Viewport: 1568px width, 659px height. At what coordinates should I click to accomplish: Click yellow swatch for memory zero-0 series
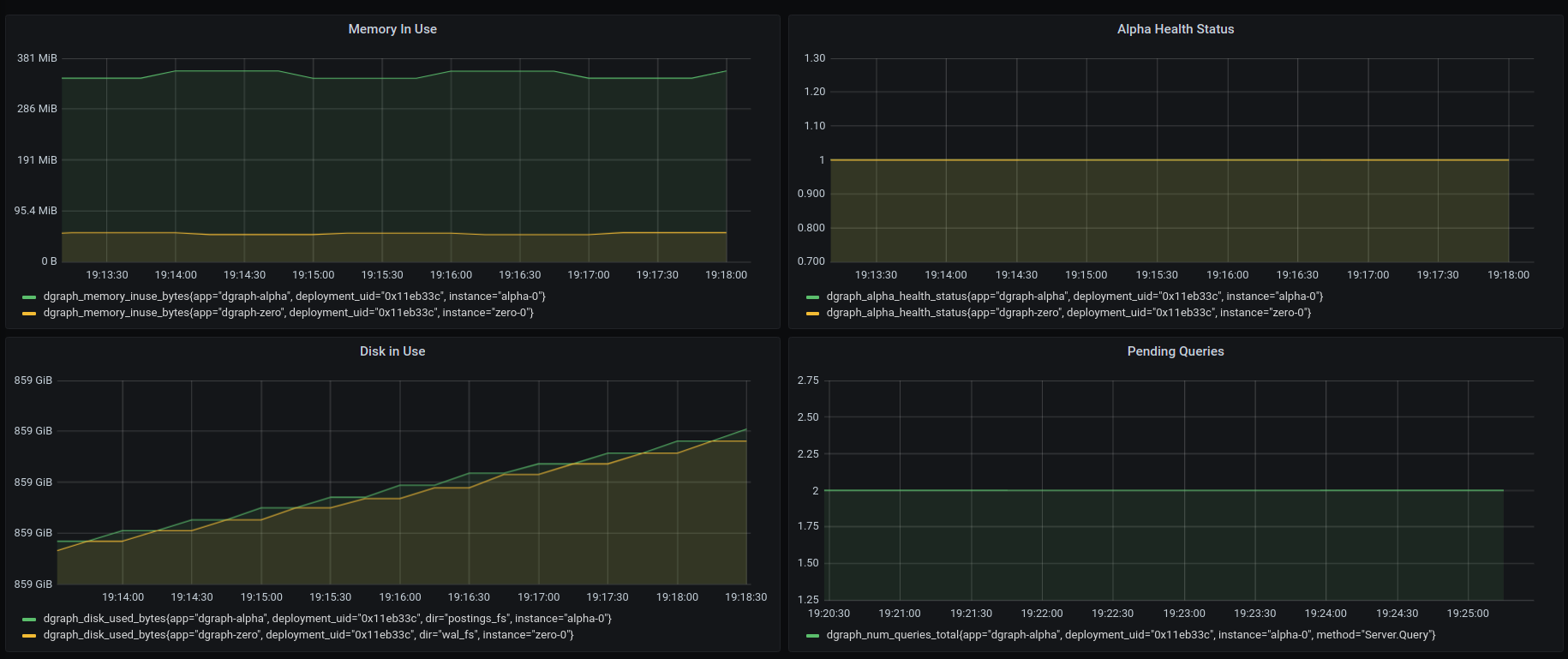(x=29, y=314)
